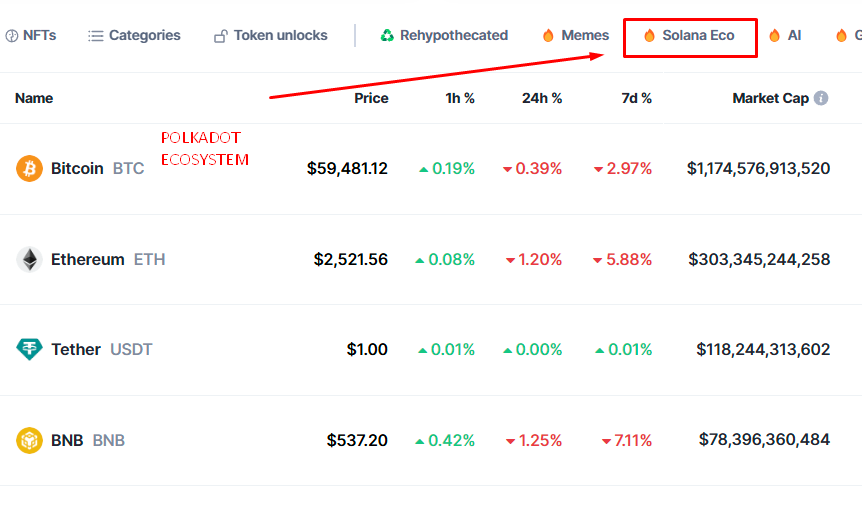This screenshot has width=862, height=506.
Task: Click BNB 24h change 1.25%
Action: (534, 440)
